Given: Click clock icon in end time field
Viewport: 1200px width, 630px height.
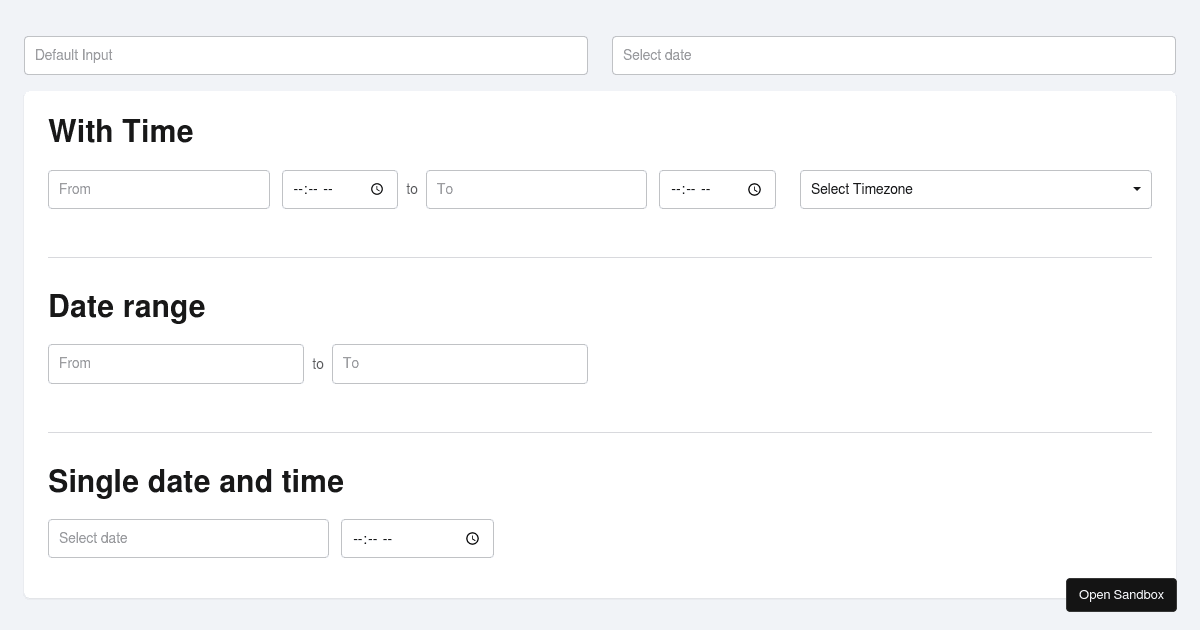Looking at the screenshot, I should (x=755, y=189).
